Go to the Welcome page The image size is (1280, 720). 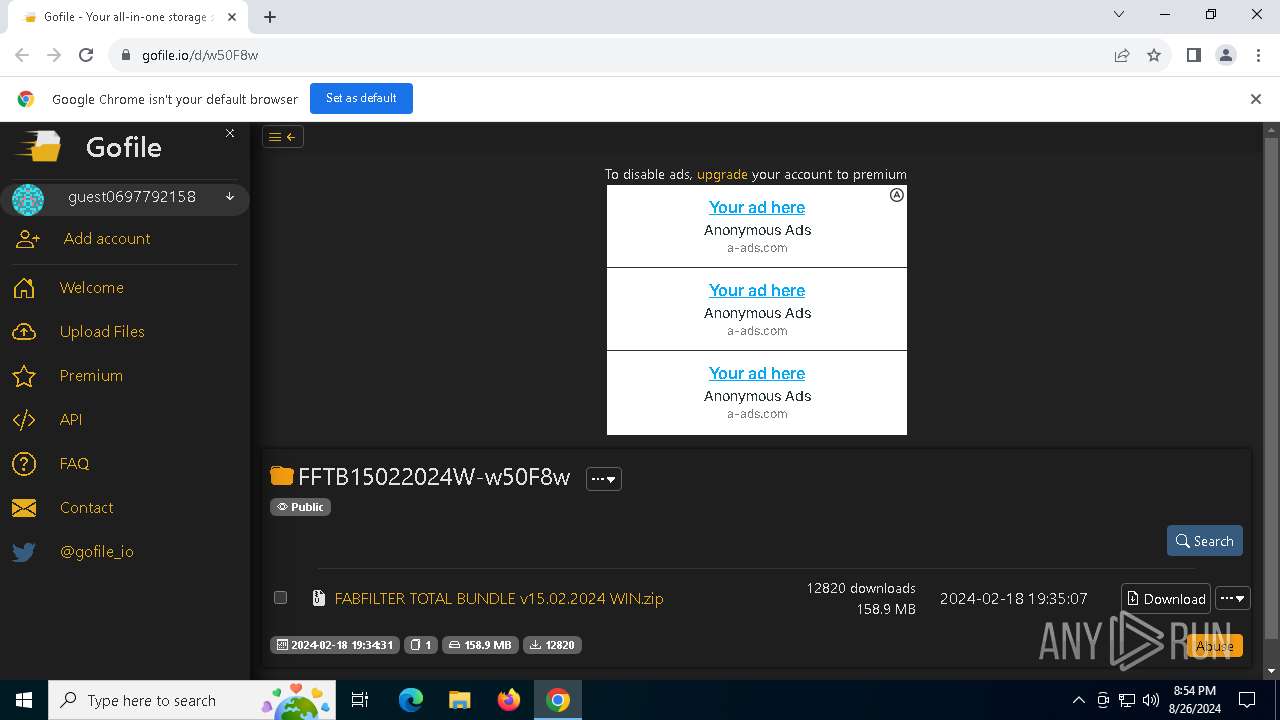tap(92, 288)
